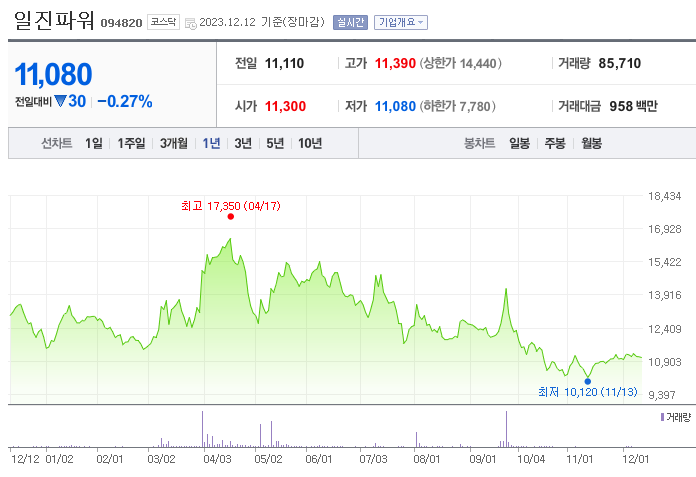The image size is (696, 477).
Task: Click the trading value 958 백만
Action: [633, 106]
